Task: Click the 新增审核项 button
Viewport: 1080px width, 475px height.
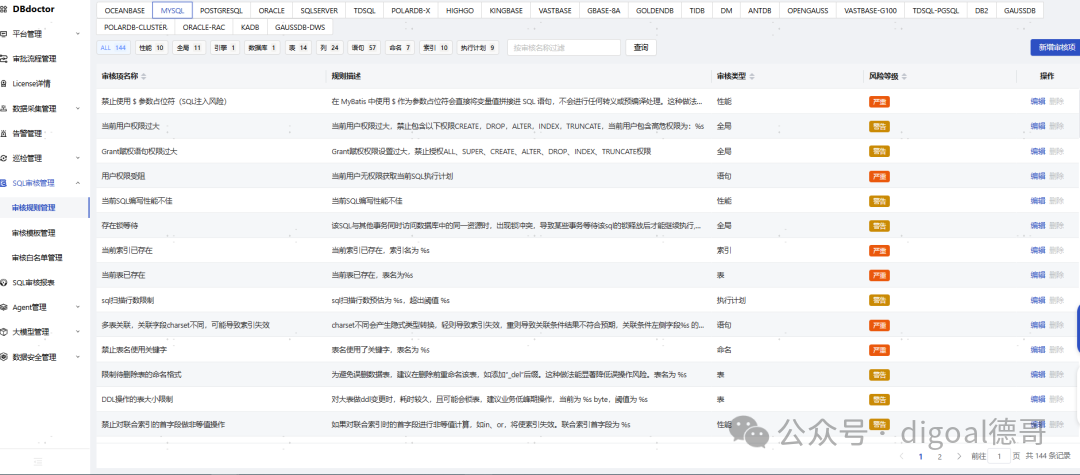Action: click(x=1055, y=48)
